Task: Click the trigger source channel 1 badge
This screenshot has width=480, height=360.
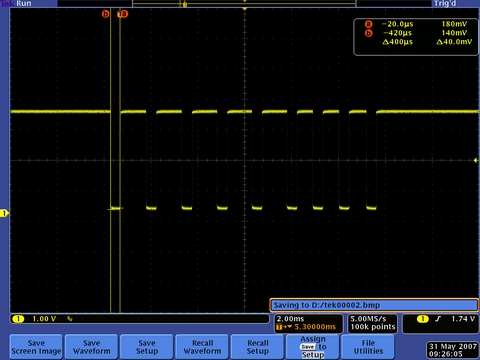Action: click(423, 319)
